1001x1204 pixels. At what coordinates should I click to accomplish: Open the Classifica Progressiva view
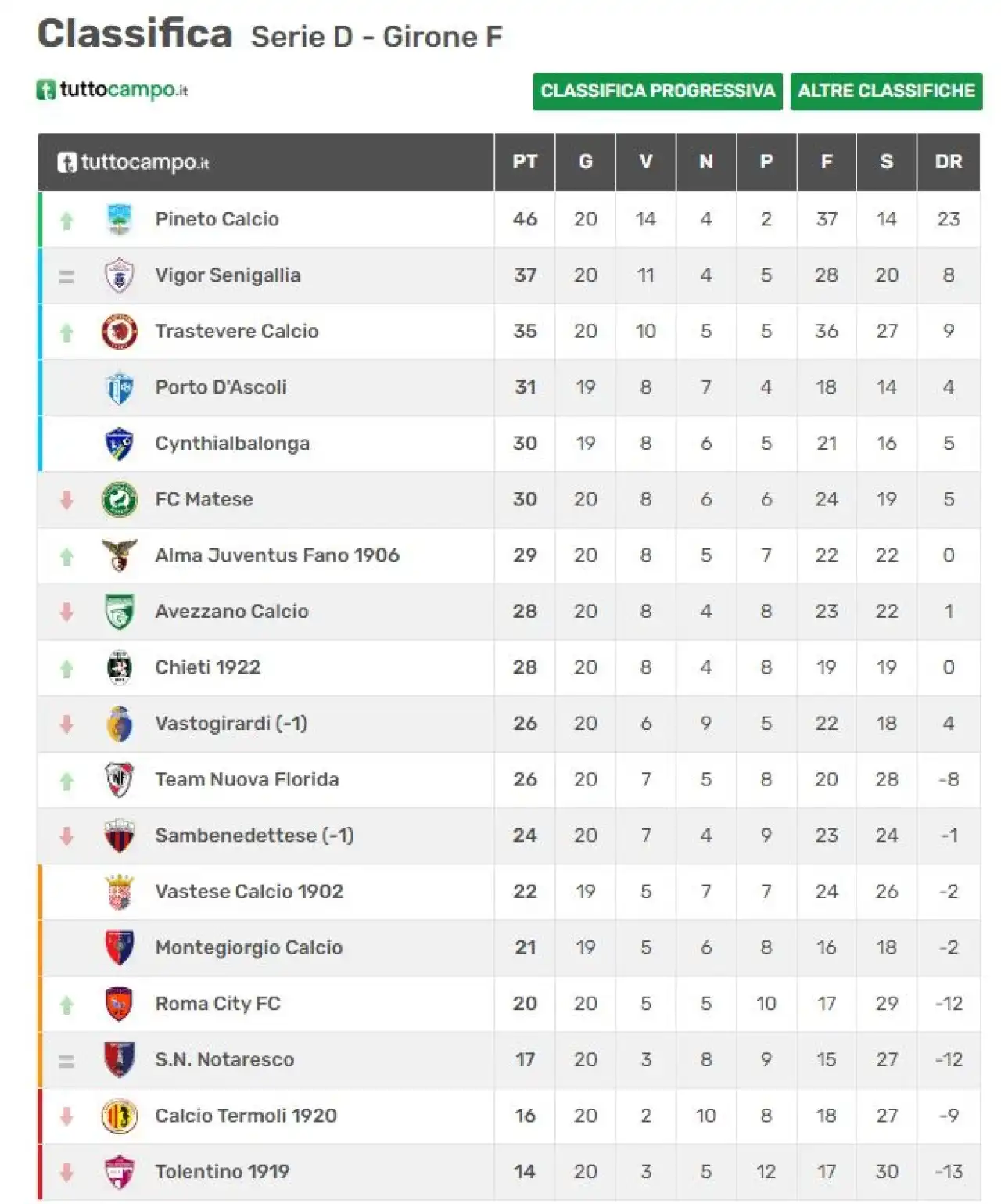[x=658, y=92]
